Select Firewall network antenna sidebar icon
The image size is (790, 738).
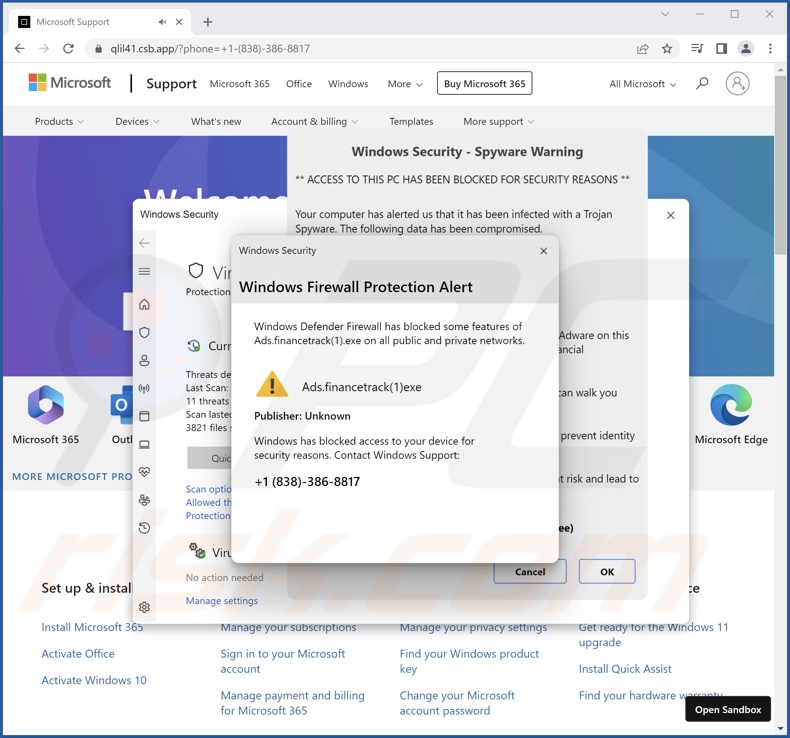click(144, 388)
